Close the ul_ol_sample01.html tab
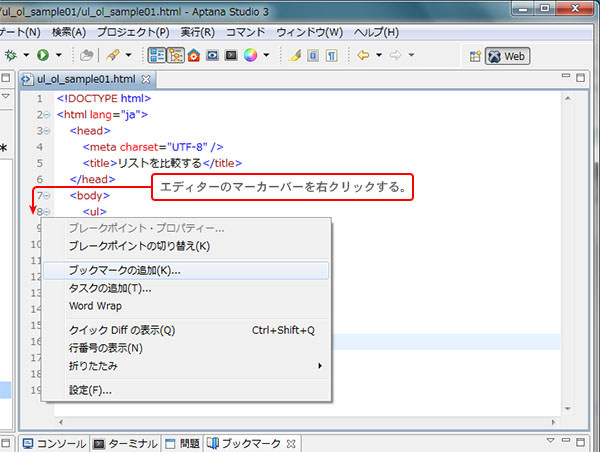600x452 pixels. click(146, 79)
